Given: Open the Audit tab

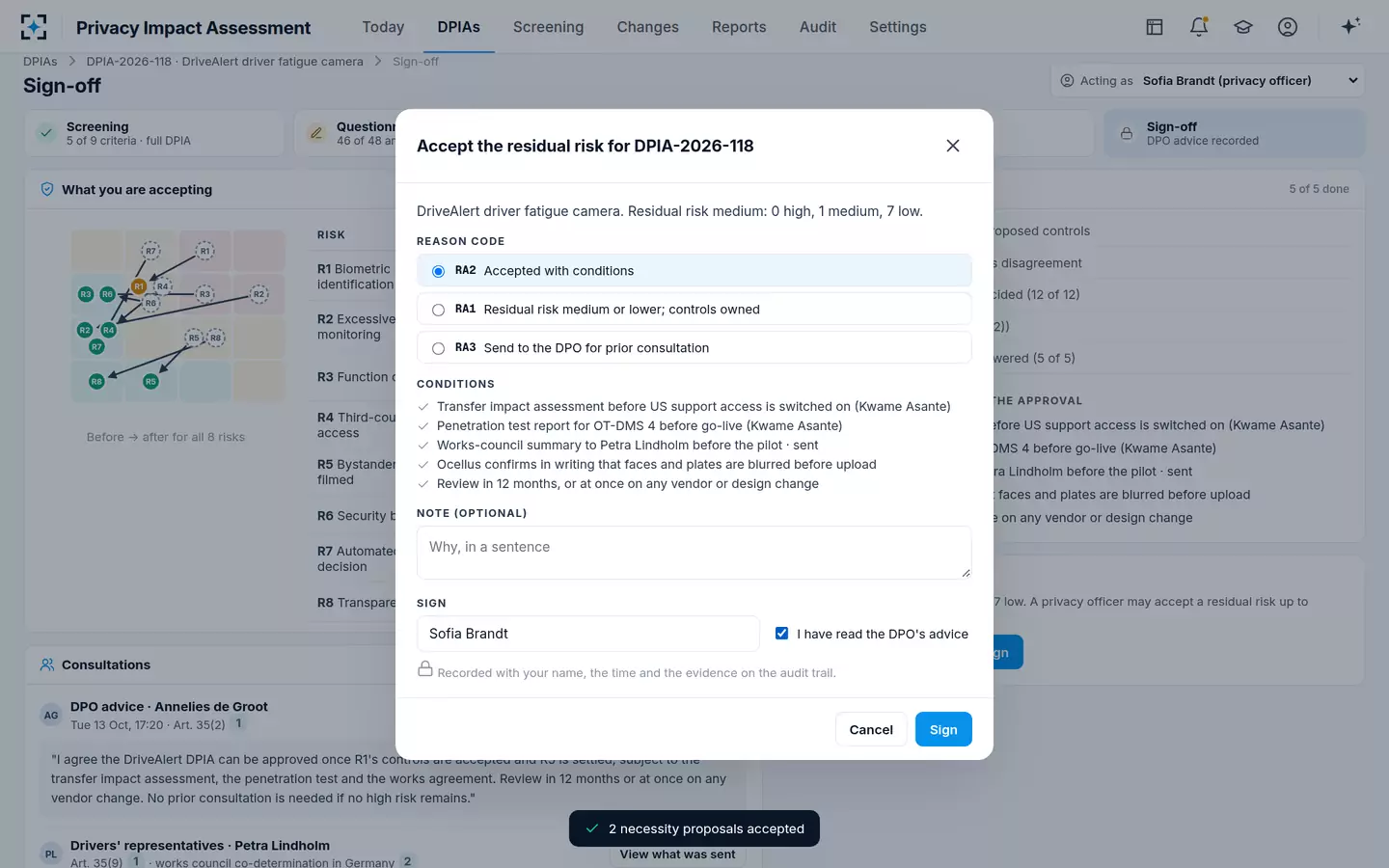Looking at the screenshot, I should point(818,27).
